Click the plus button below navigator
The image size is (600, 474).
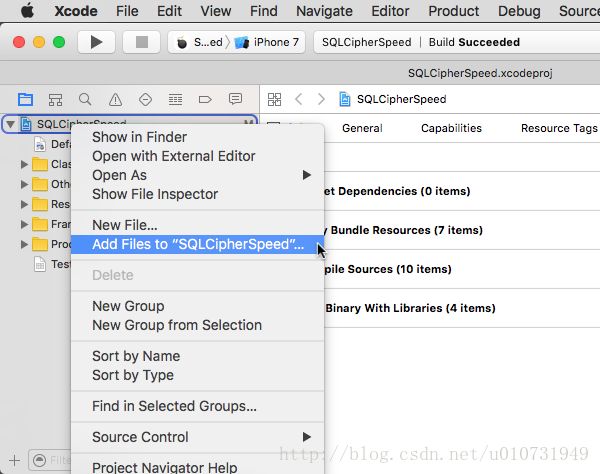point(15,460)
